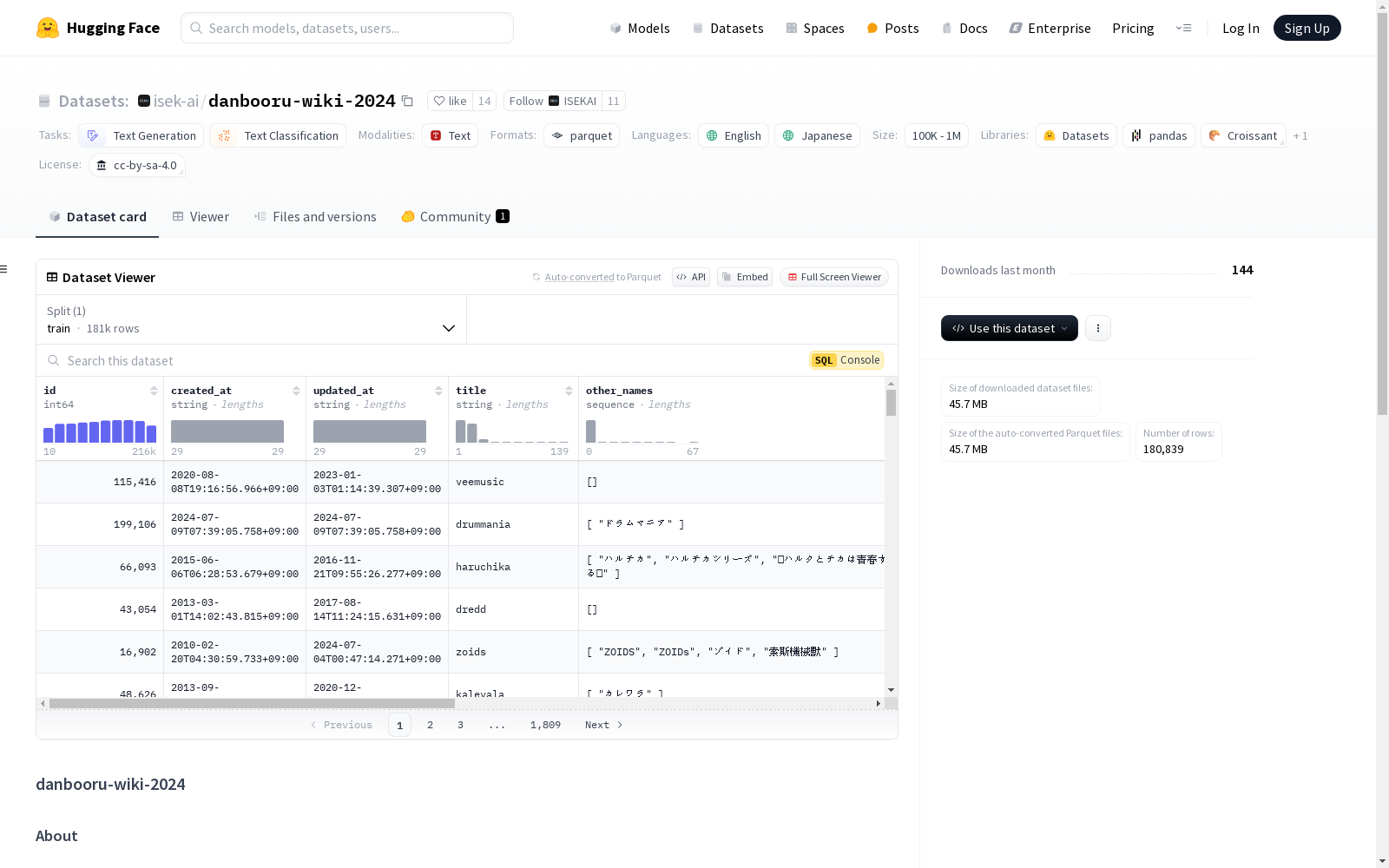Open Spaces in the top navigation
This screenshot has height=868, width=1389.
(815, 28)
